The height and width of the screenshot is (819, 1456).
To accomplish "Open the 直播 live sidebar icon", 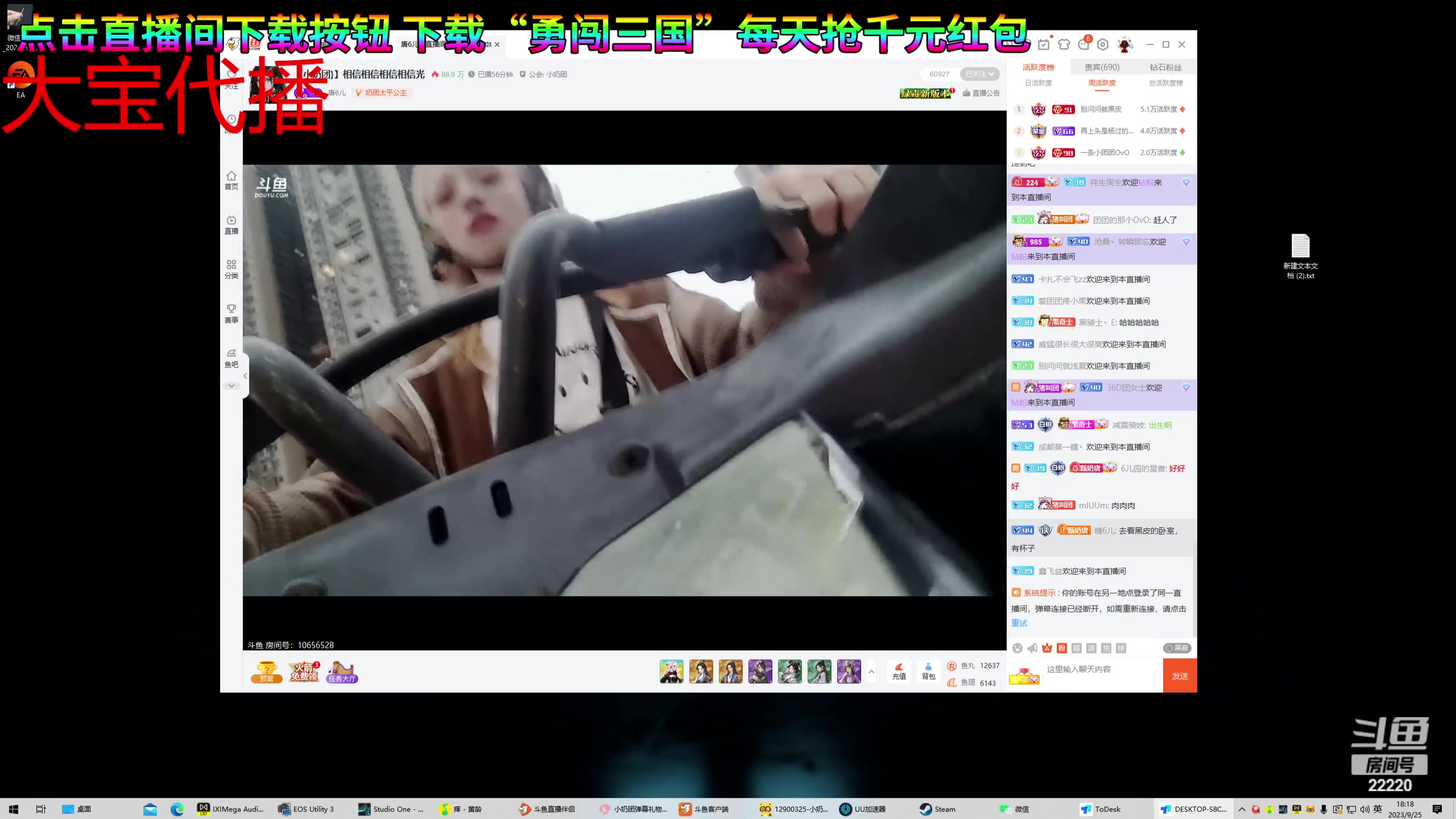I will click(x=231, y=225).
